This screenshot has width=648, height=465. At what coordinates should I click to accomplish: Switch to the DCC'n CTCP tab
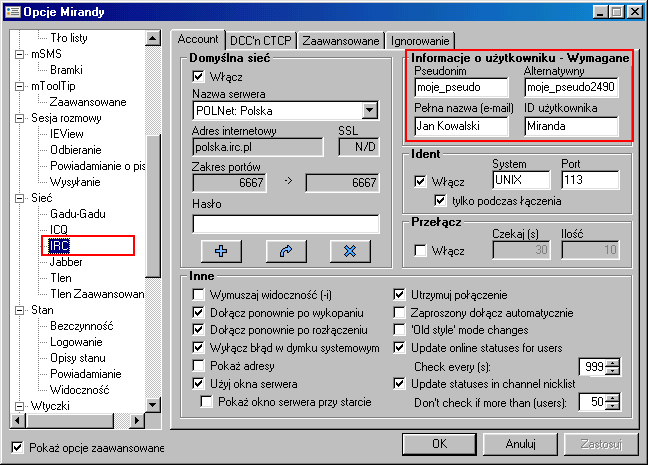coord(260,40)
